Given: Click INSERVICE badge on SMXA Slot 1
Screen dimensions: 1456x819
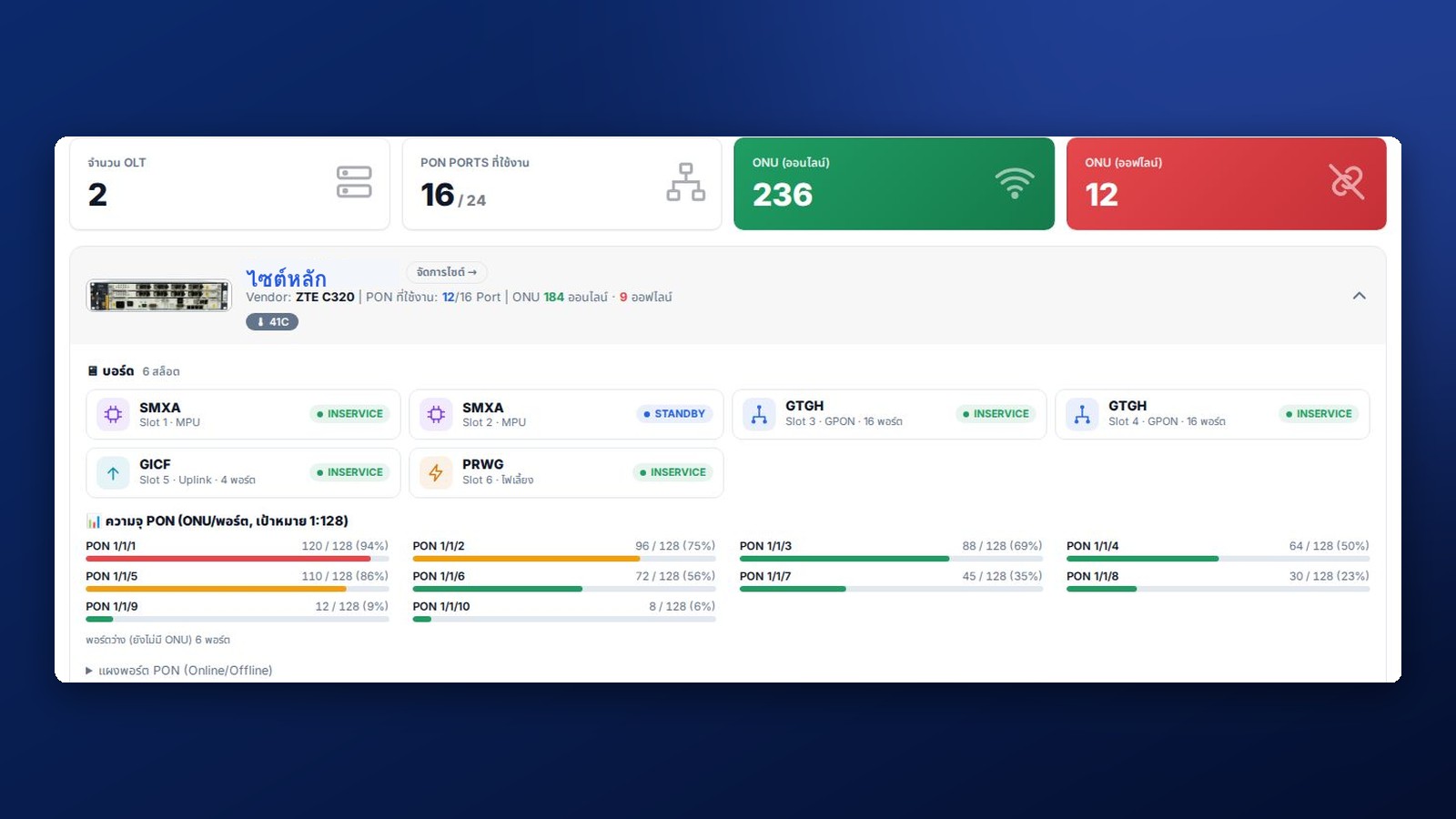Looking at the screenshot, I should (x=349, y=414).
